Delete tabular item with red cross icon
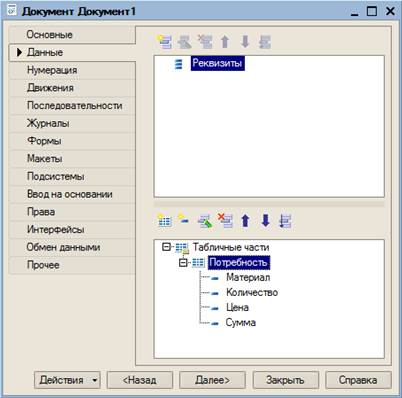This screenshot has height=398, width=402. tap(225, 220)
